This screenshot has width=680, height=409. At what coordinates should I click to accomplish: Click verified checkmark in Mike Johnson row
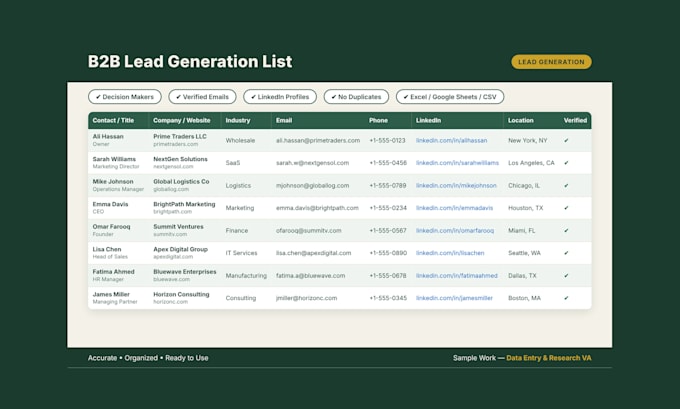(566, 186)
